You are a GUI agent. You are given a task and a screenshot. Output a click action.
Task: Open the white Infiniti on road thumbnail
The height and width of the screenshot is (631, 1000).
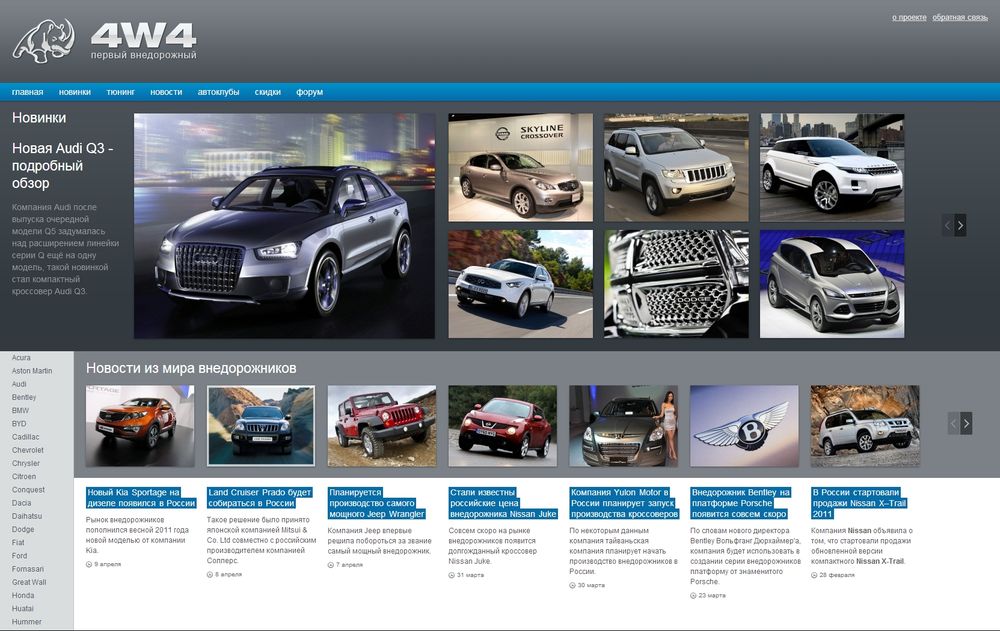[x=520, y=284]
